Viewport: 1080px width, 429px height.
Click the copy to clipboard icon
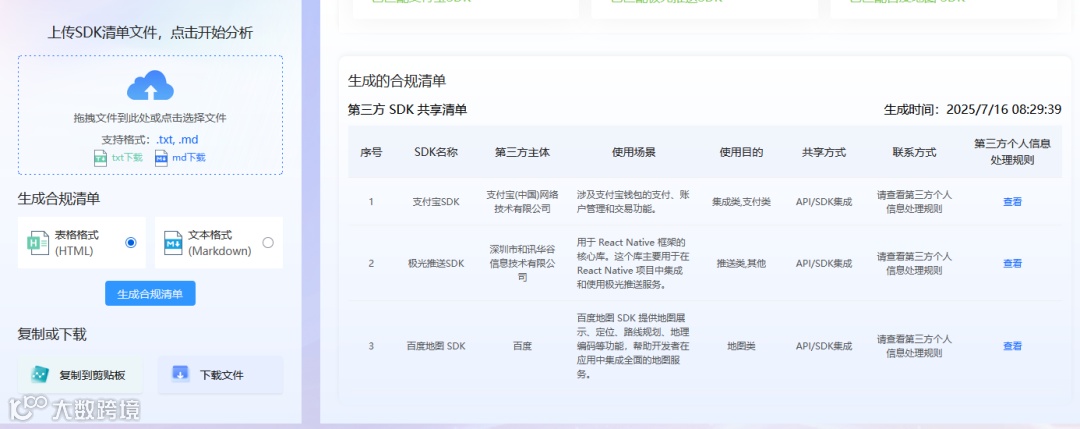click(41, 375)
